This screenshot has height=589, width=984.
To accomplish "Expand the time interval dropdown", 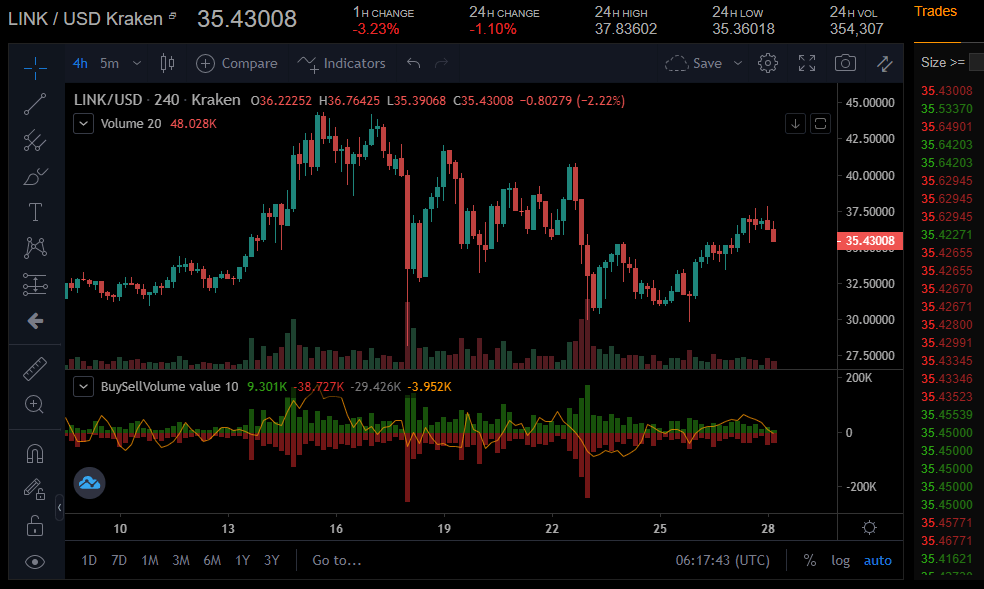I will [137, 63].
